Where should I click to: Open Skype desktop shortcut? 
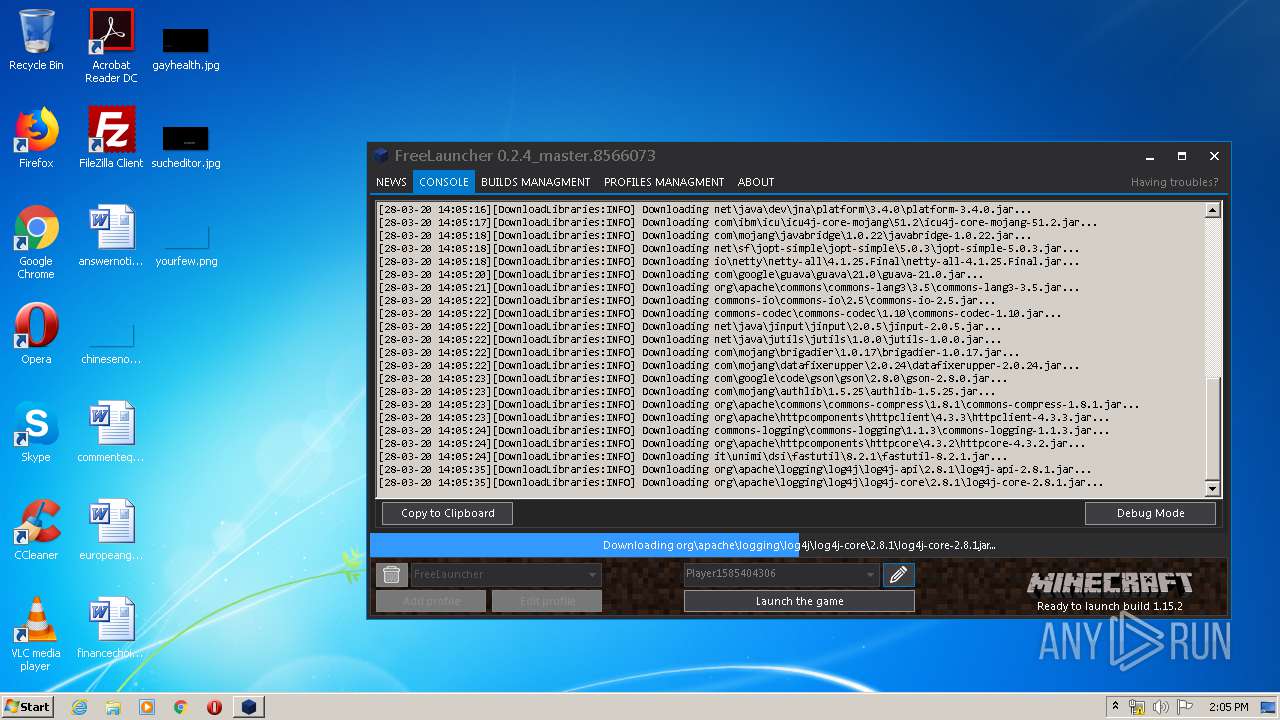(36, 432)
